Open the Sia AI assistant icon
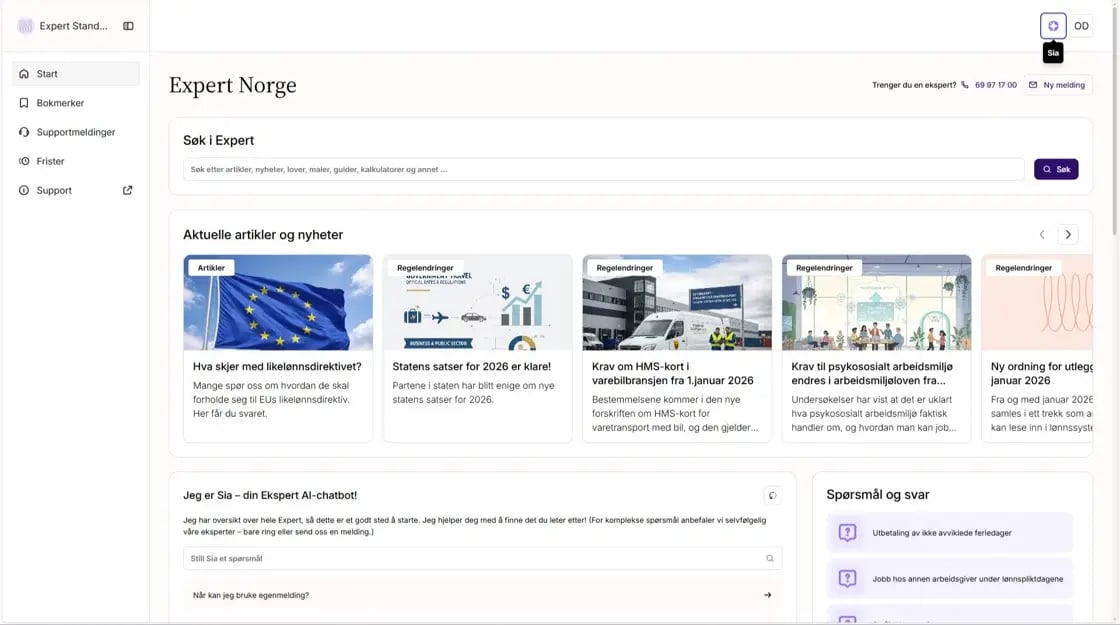 [1053, 26]
